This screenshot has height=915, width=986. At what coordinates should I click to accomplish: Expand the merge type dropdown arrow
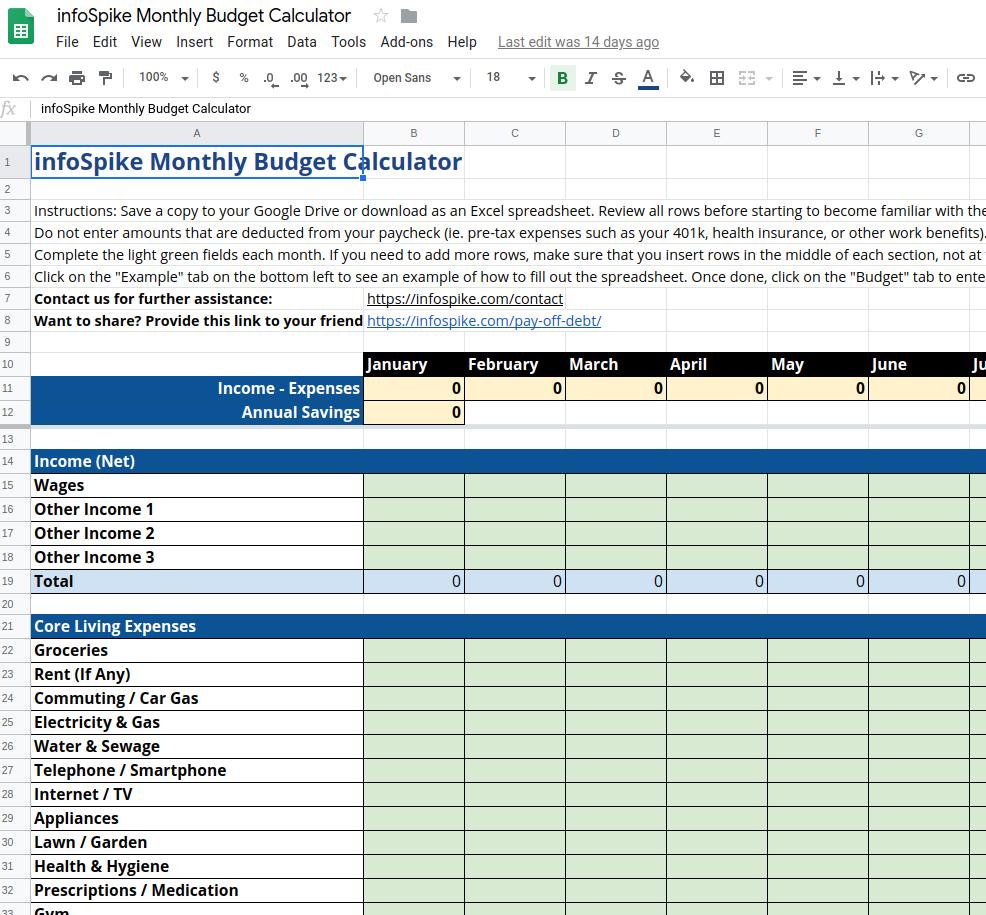click(x=769, y=79)
